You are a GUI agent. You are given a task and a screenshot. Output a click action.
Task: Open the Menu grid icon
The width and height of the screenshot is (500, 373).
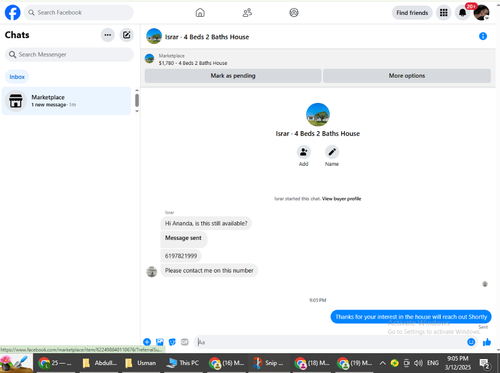[x=444, y=13]
